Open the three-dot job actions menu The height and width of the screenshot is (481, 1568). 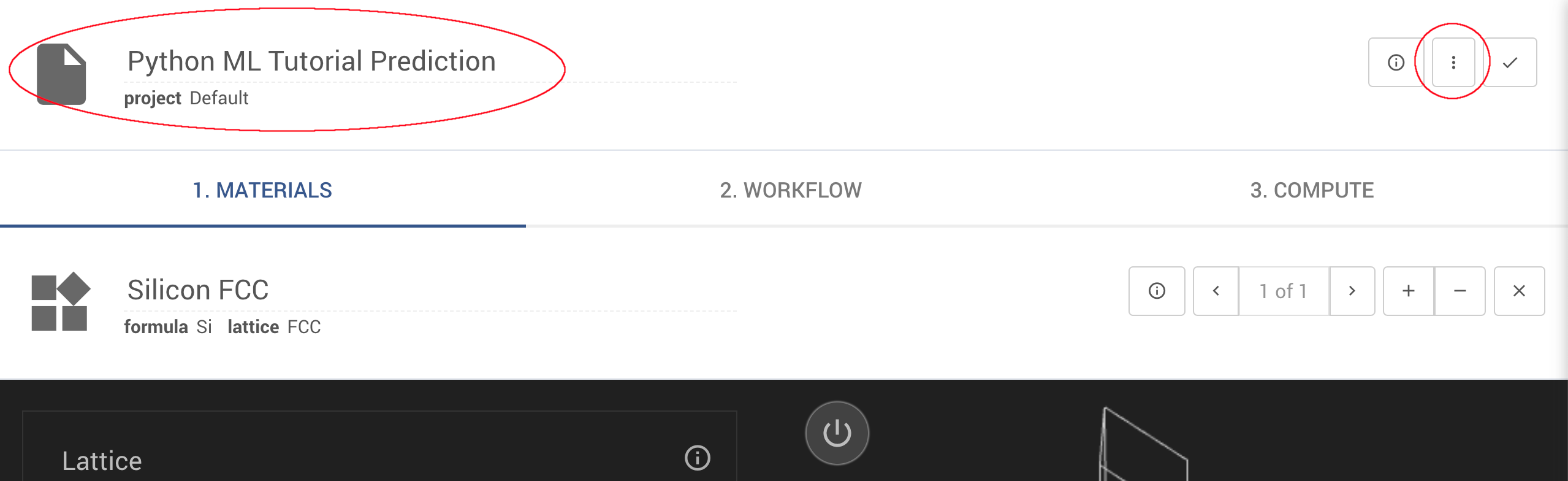1453,63
